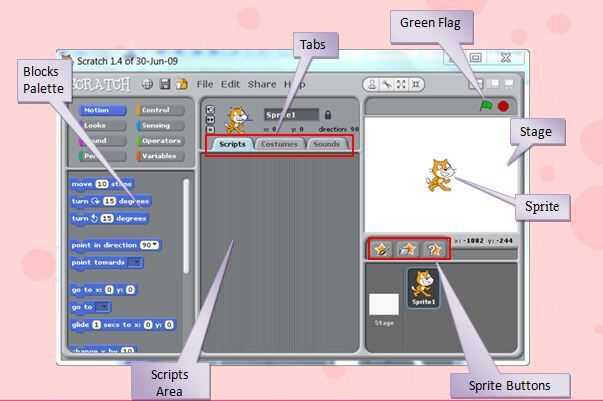
Task: Switch to full stage view mode
Action: (x=494, y=84)
